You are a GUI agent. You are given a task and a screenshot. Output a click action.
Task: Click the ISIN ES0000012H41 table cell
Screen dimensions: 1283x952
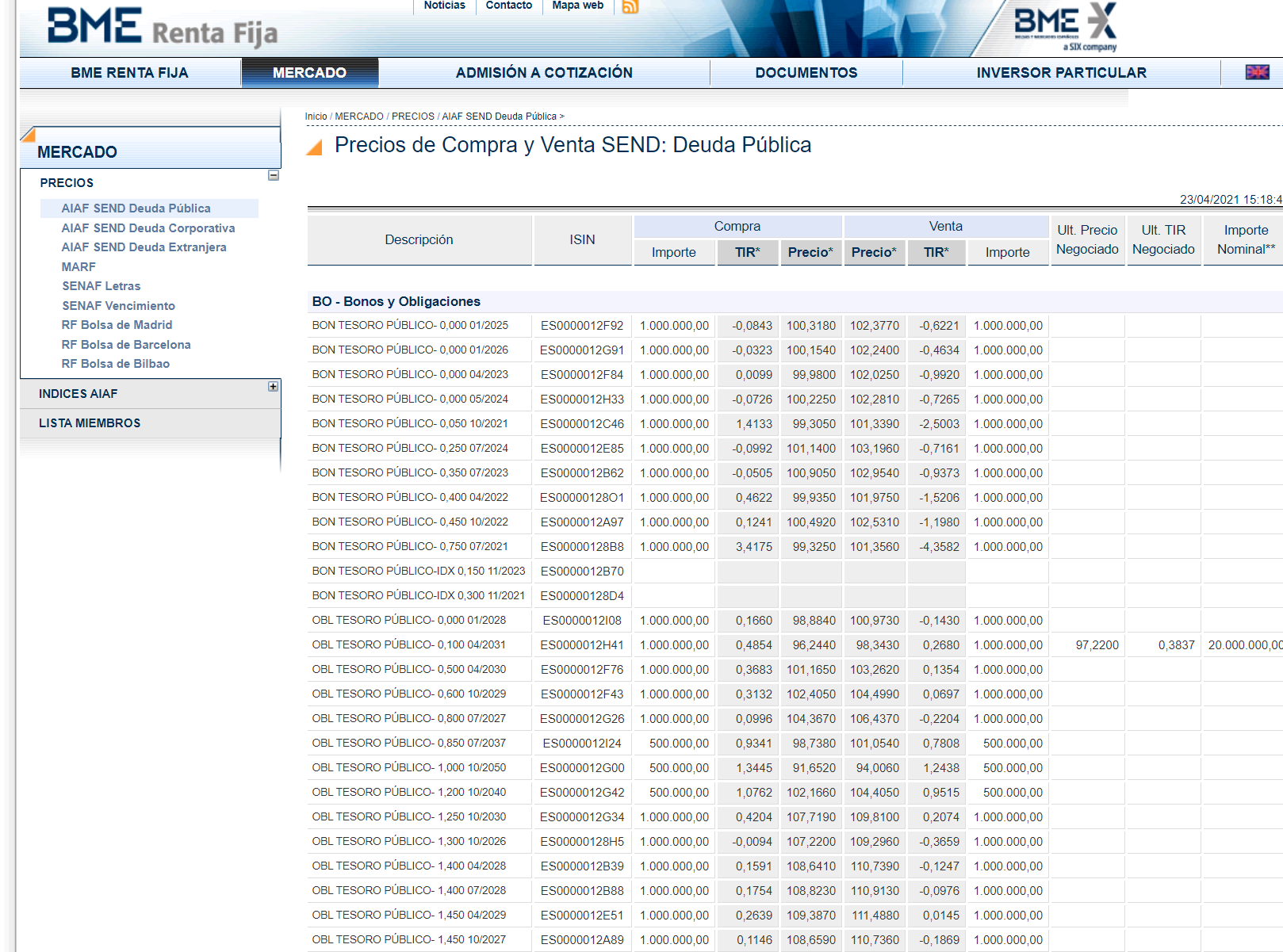pyautogui.click(x=582, y=645)
